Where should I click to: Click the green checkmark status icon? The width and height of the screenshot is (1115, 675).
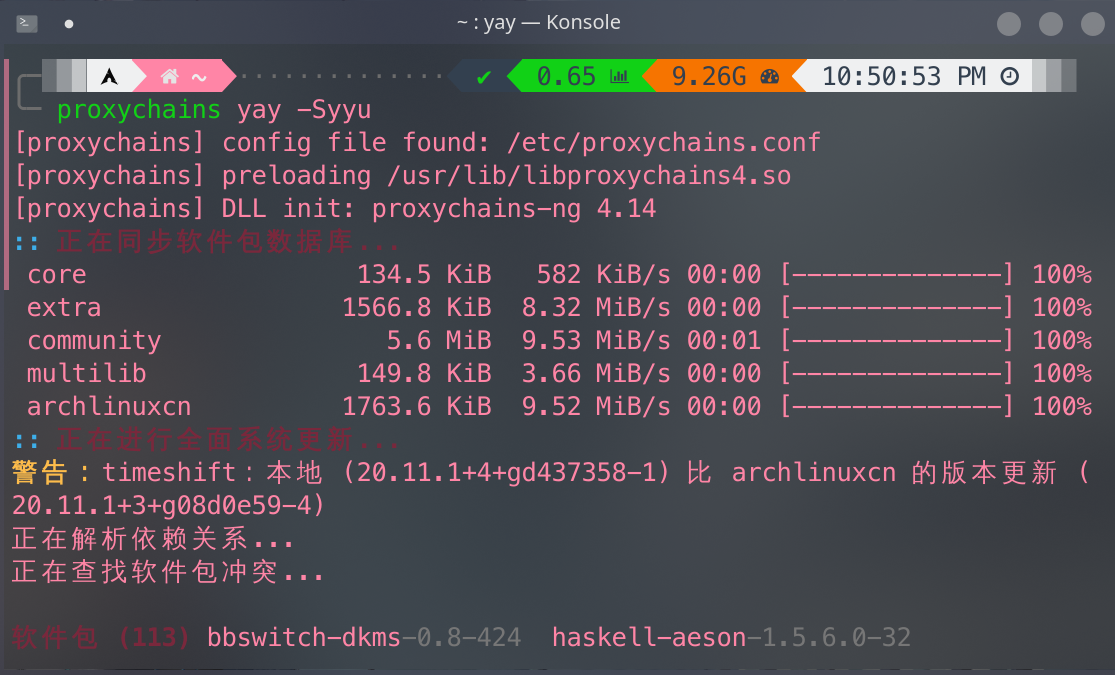[x=484, y=76]
